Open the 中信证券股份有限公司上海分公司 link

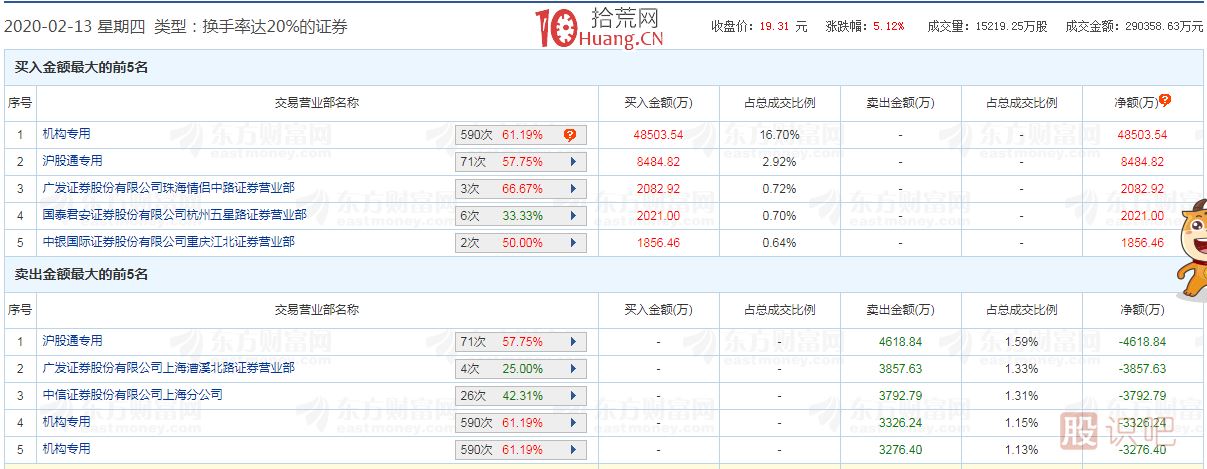132,395
